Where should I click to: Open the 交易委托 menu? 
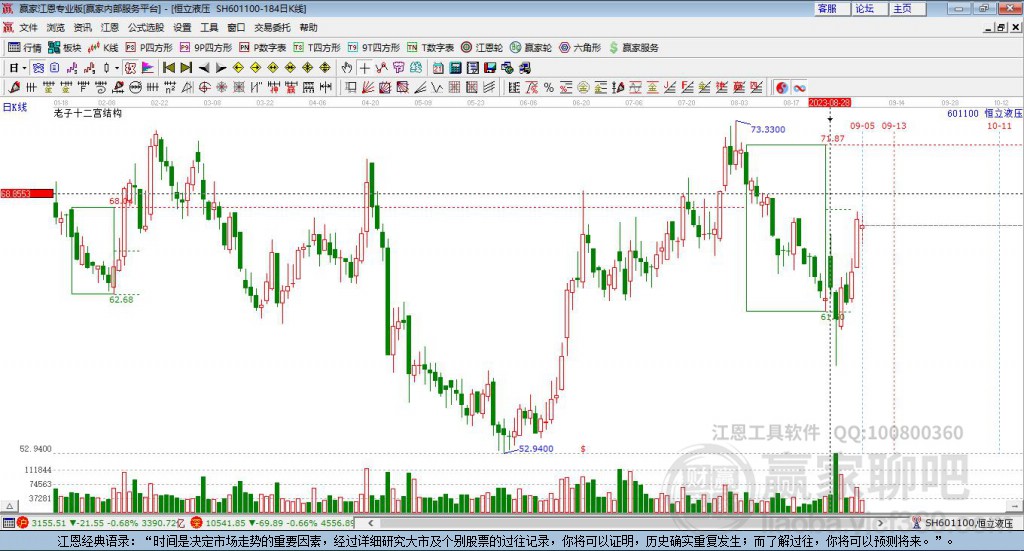pos(272,27)
